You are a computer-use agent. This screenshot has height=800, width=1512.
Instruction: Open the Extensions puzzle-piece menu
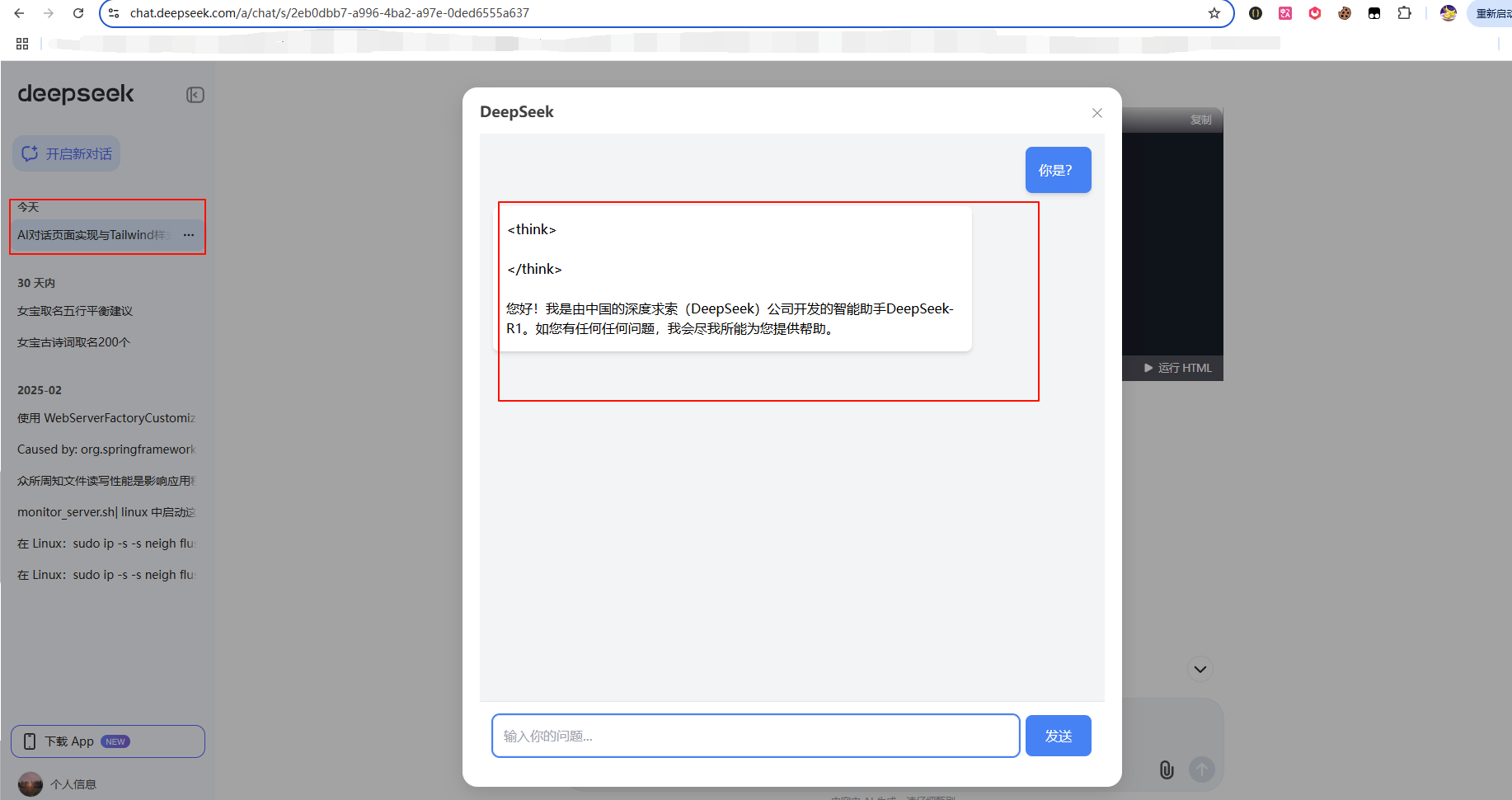(1404, 13)
